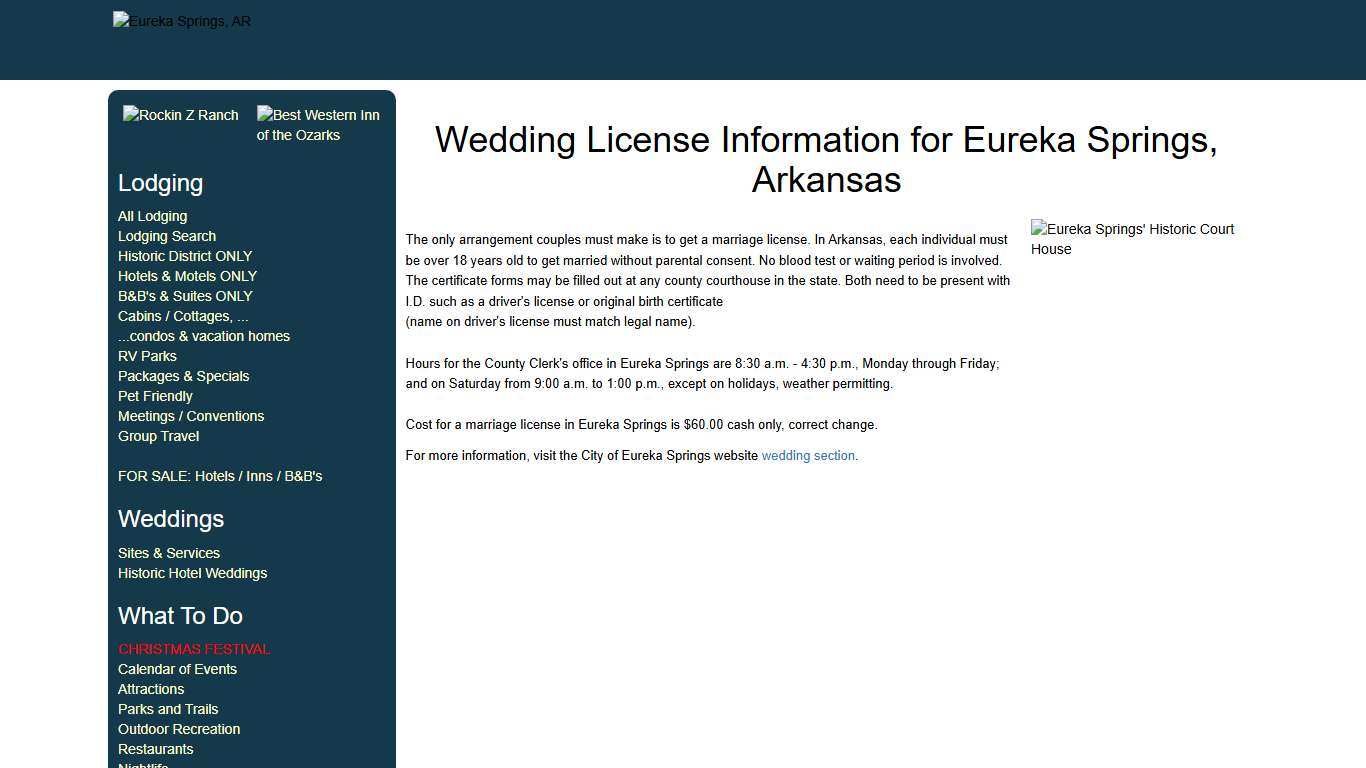
Task: Open Wedding Sites & Services
Action: point(168,553)
